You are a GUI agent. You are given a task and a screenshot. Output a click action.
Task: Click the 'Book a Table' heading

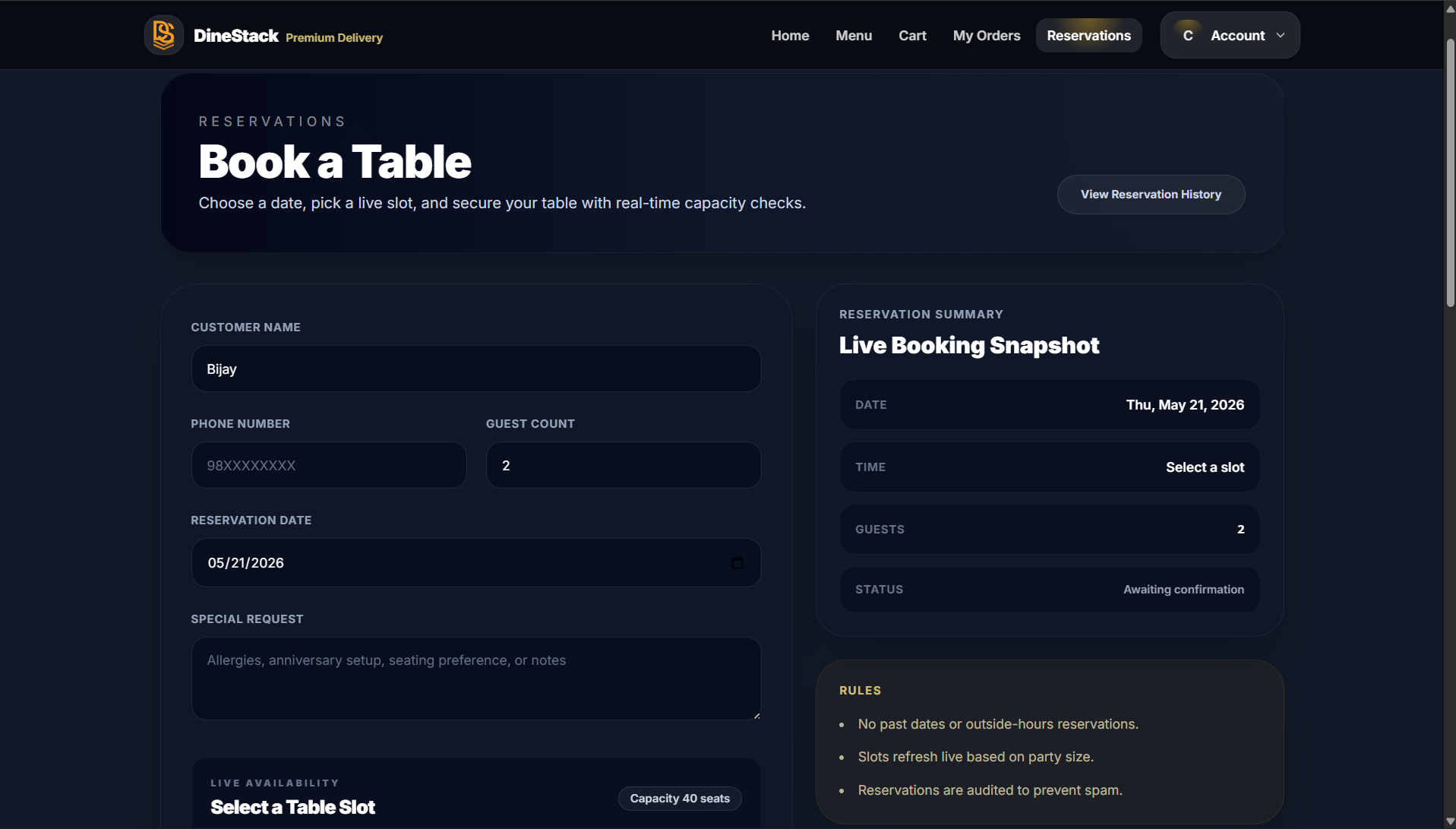[335, 162]
